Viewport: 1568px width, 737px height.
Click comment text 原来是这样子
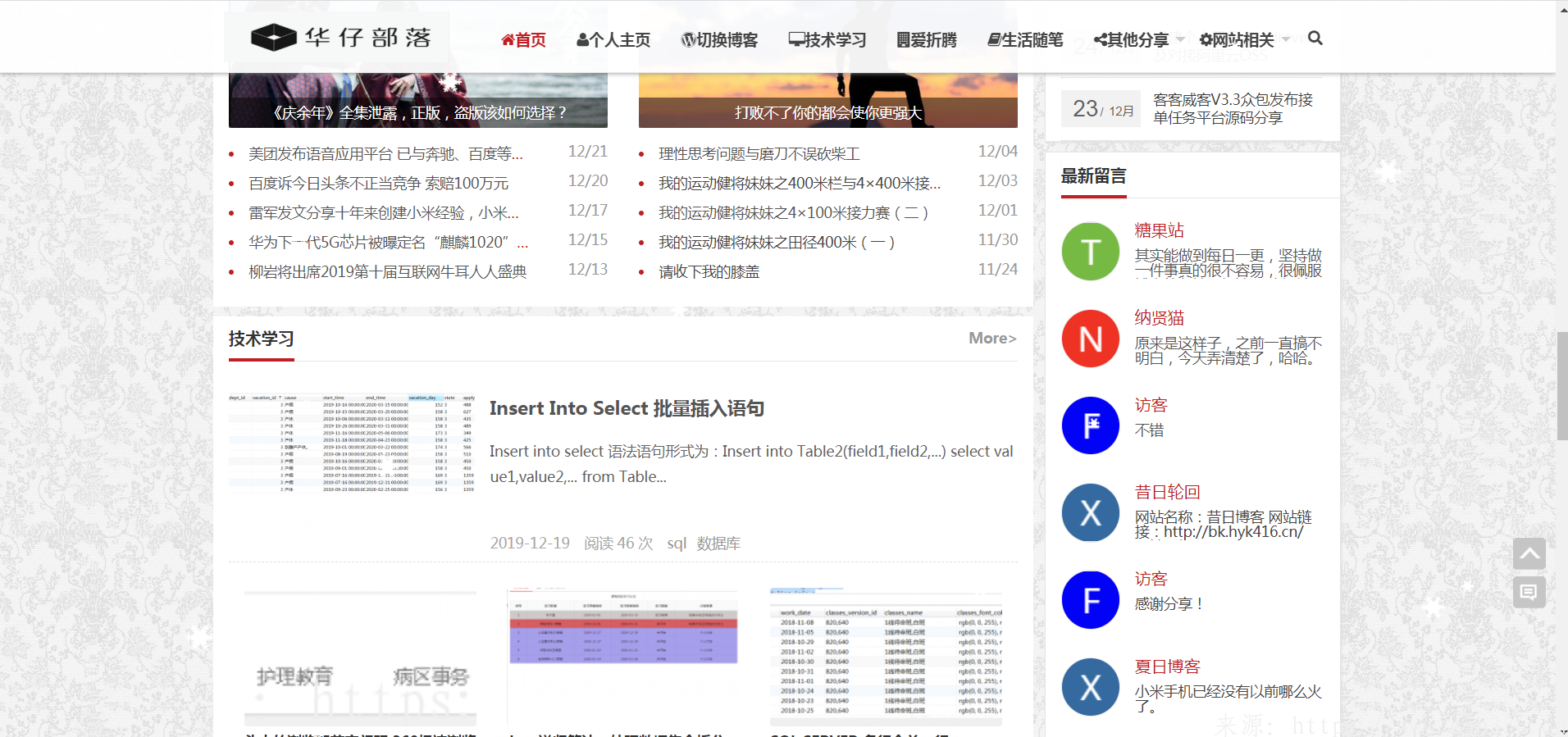(1228, 351)
